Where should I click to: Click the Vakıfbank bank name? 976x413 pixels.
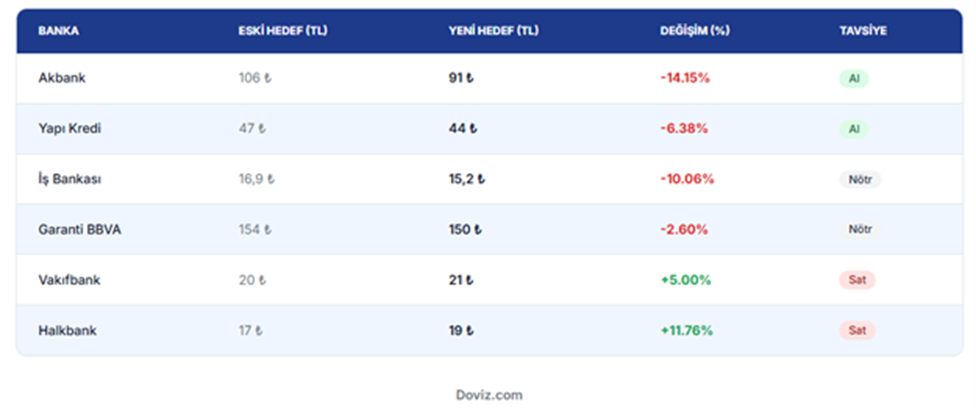point(69,280)
